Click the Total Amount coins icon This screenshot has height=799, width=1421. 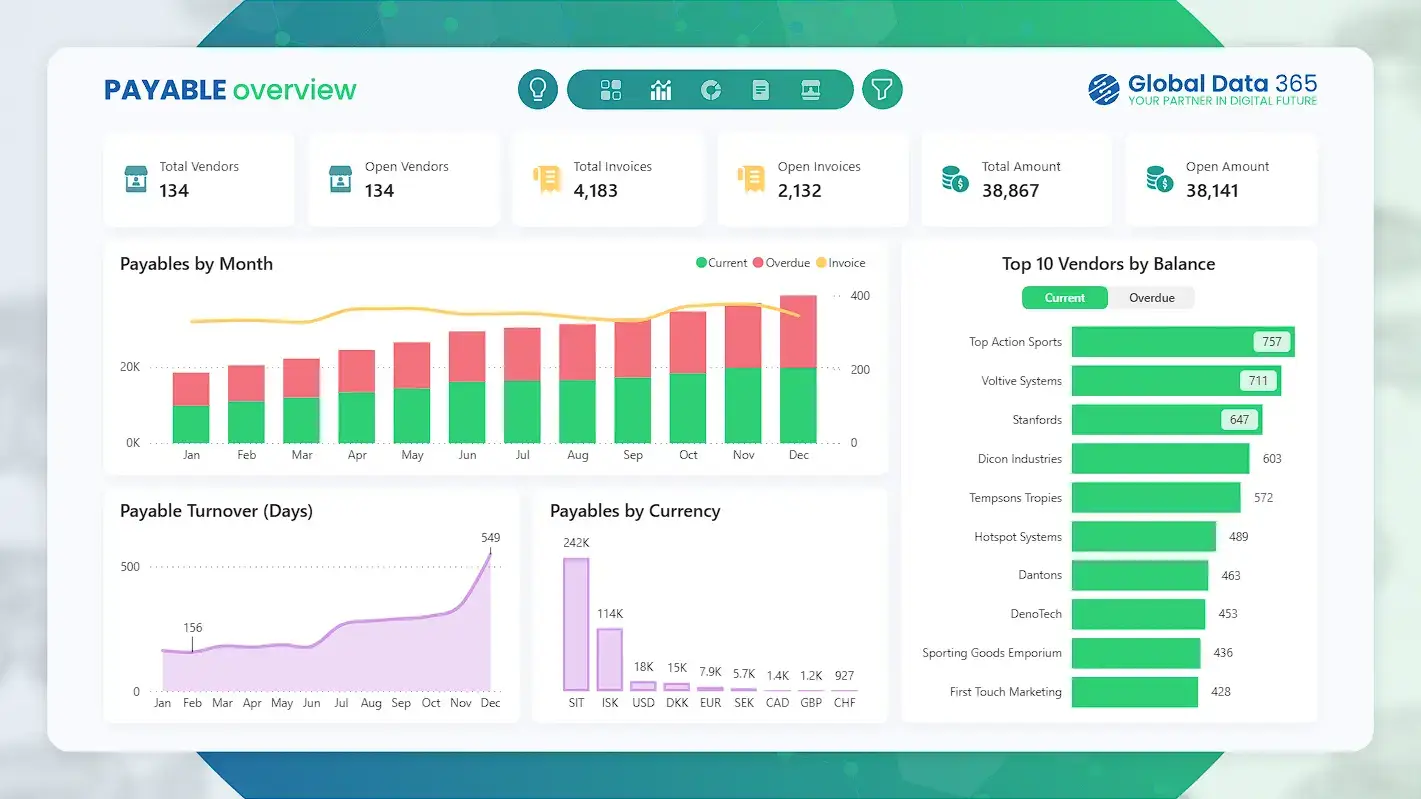click(x=956, y=178)
